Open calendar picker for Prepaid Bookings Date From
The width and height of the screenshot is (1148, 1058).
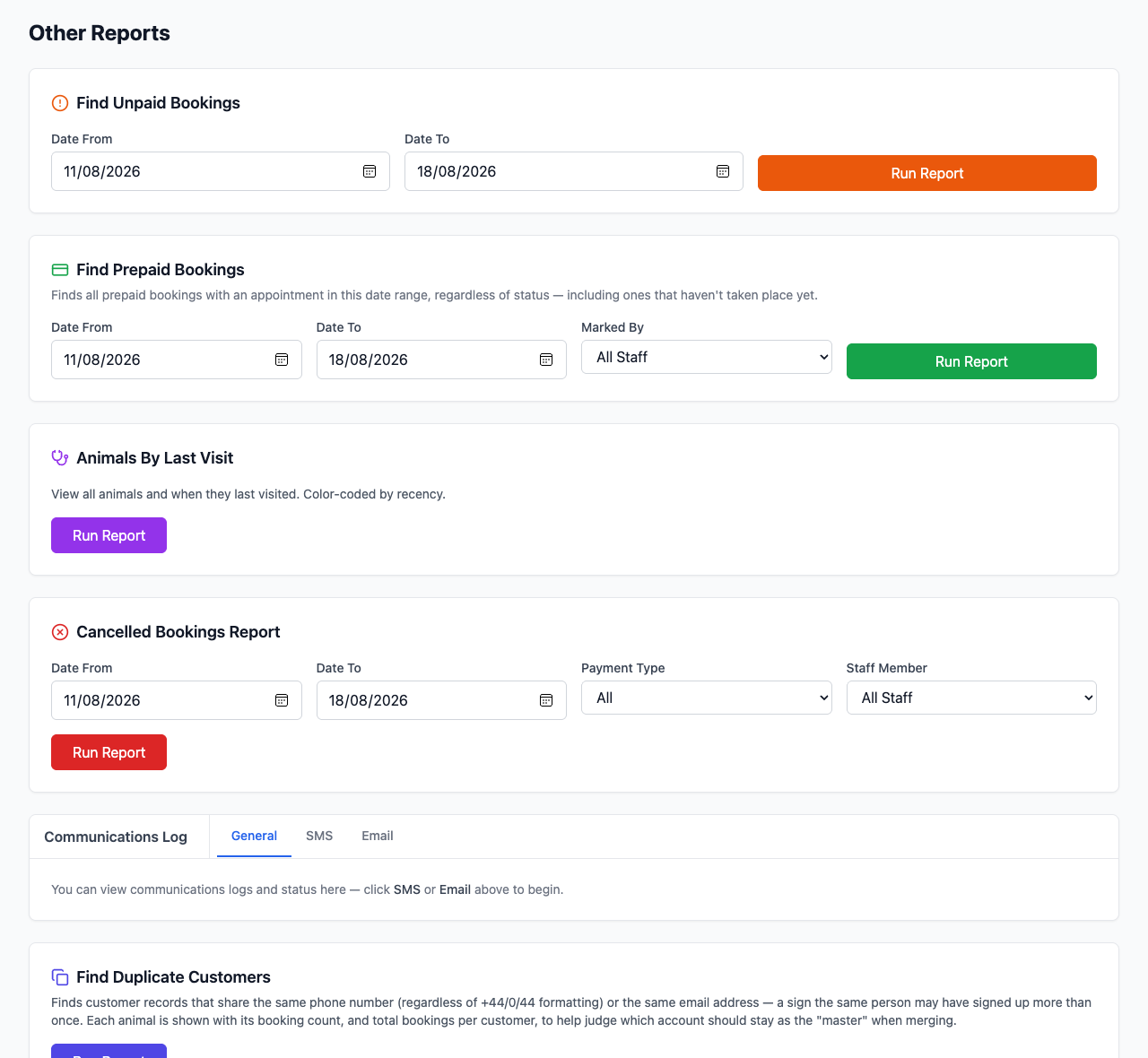pyautogui.click(x=282, y=360)
